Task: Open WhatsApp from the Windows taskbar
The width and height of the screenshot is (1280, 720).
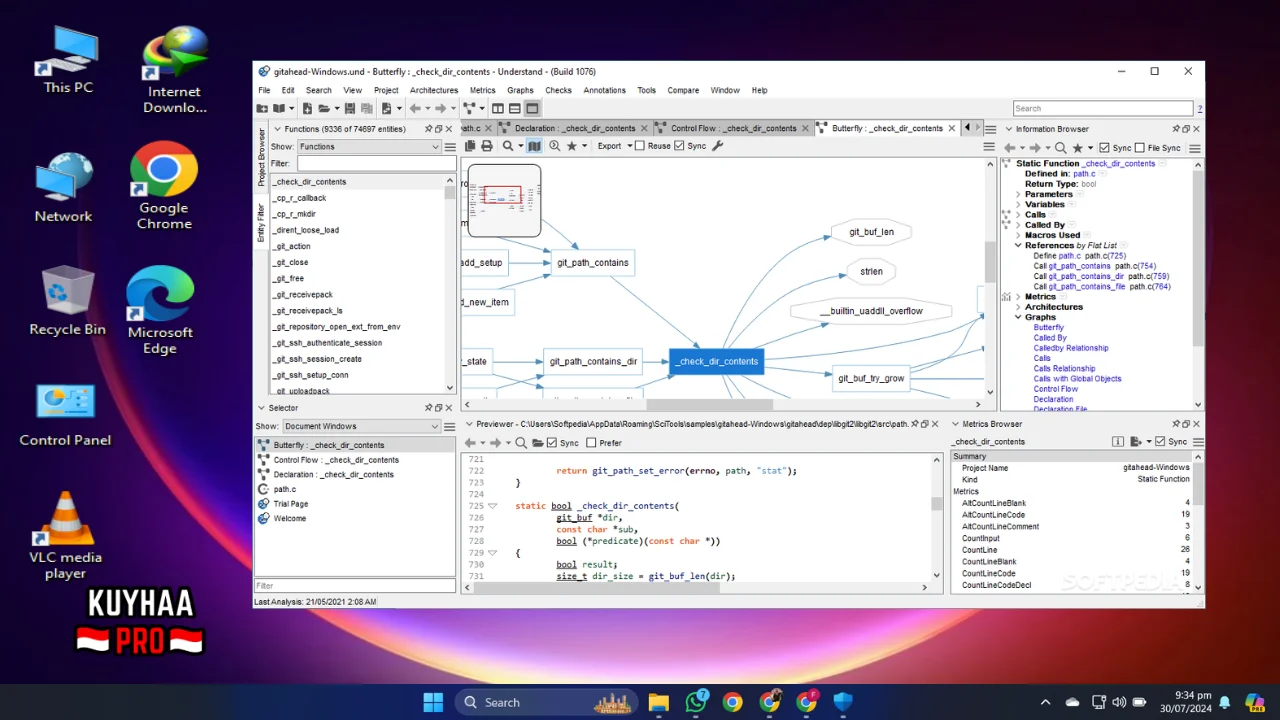Action: coord(696,702)
